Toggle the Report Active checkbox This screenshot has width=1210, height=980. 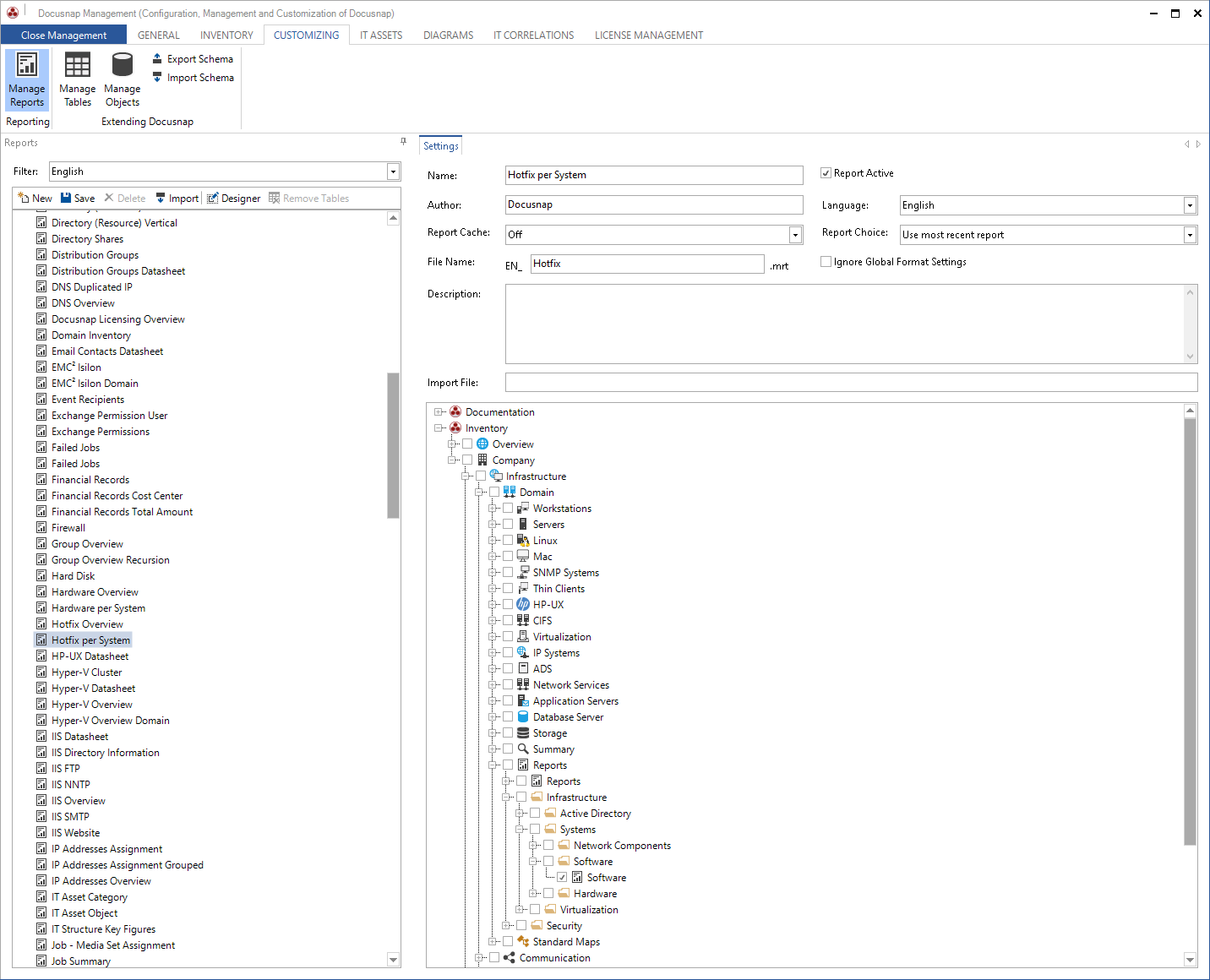click(826, 172)
